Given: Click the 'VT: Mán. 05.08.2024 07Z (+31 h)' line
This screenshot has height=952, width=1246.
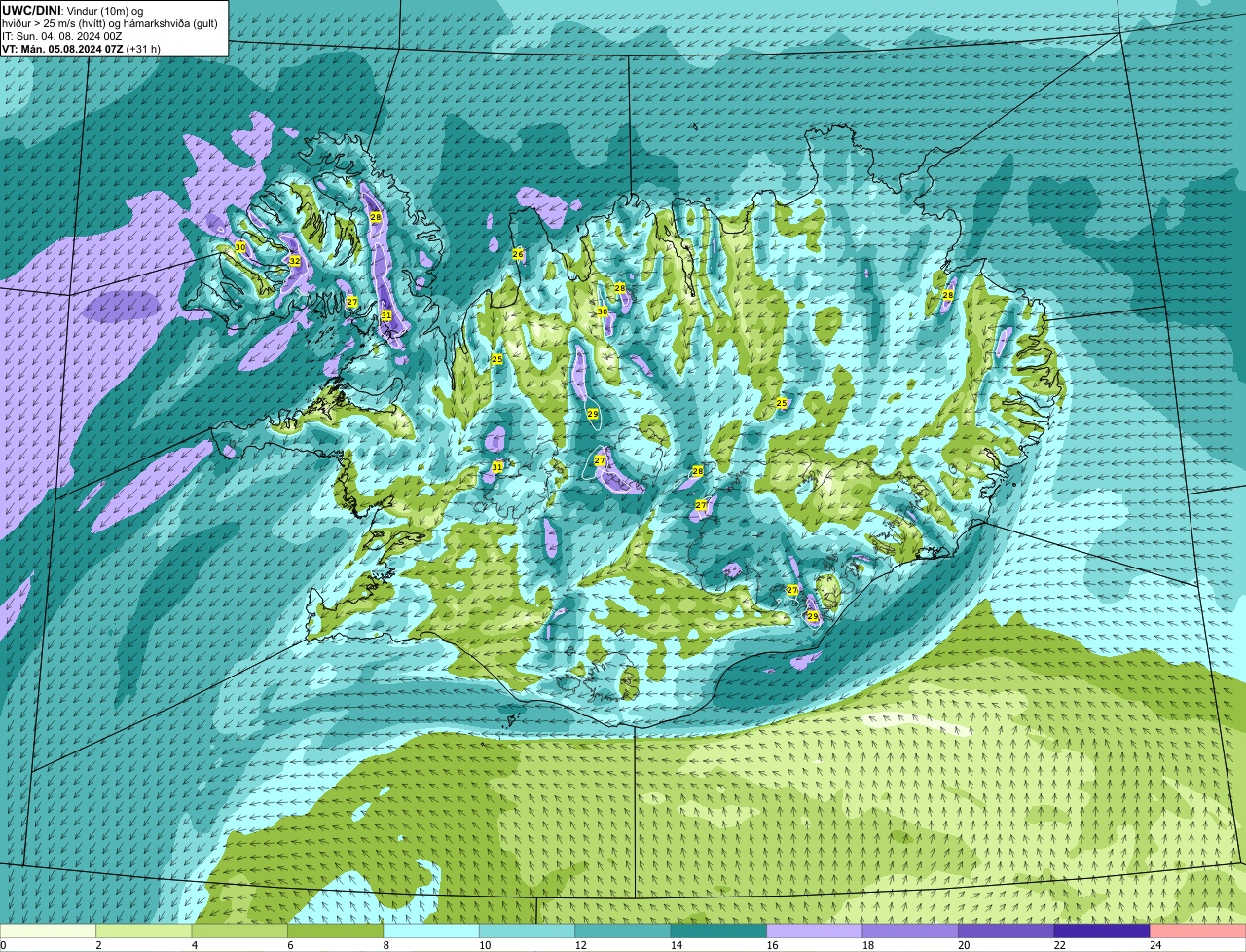Looking at the screenshot, I should (81, 49).
